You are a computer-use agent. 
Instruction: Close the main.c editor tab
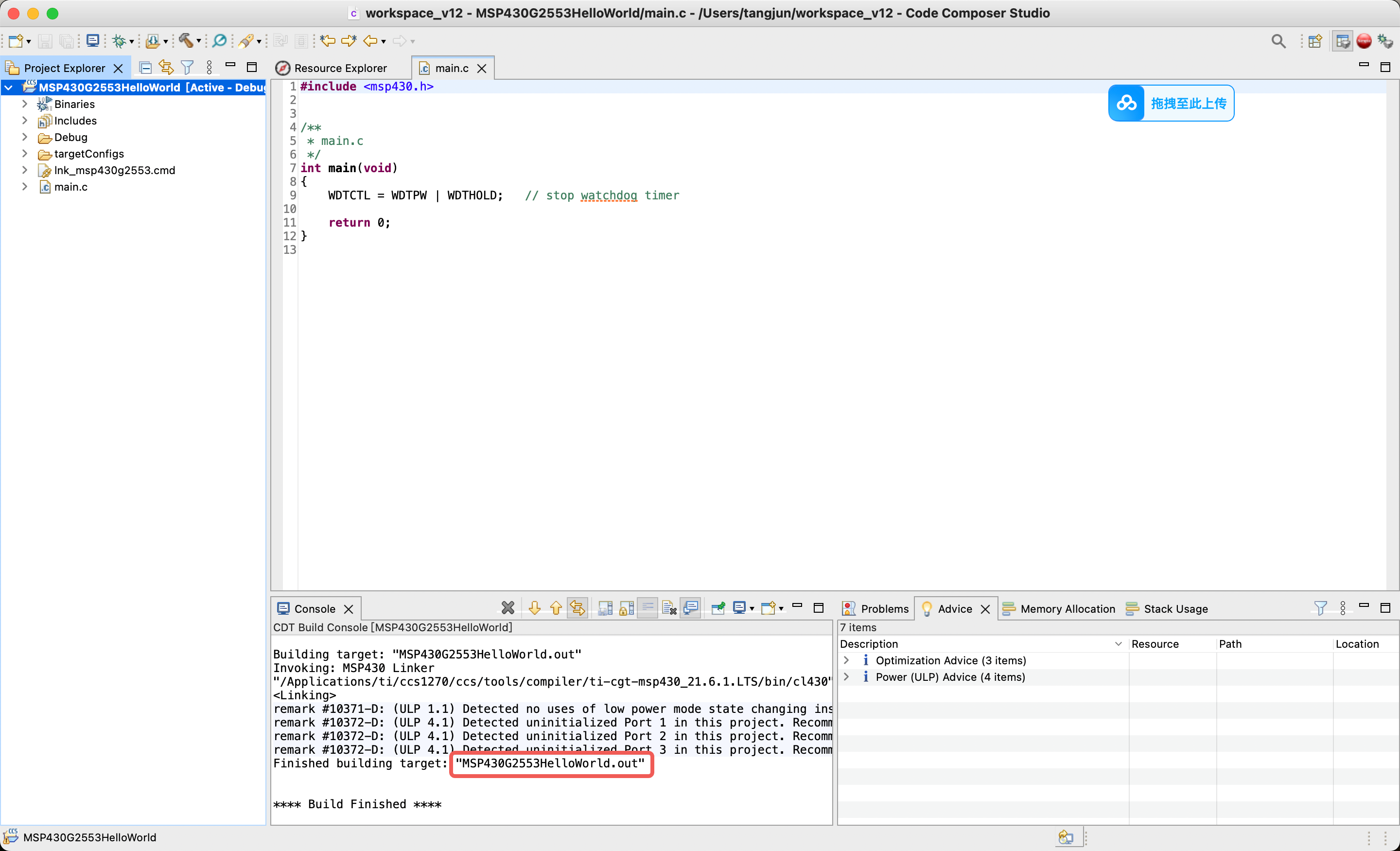pos(482,68)
